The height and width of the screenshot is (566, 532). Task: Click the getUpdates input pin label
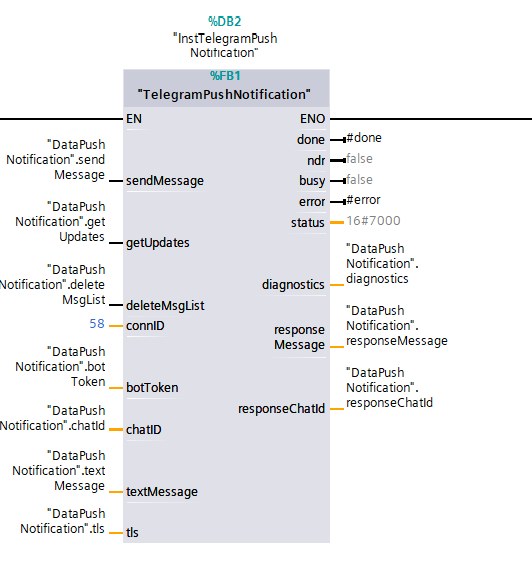coord(157,243)
